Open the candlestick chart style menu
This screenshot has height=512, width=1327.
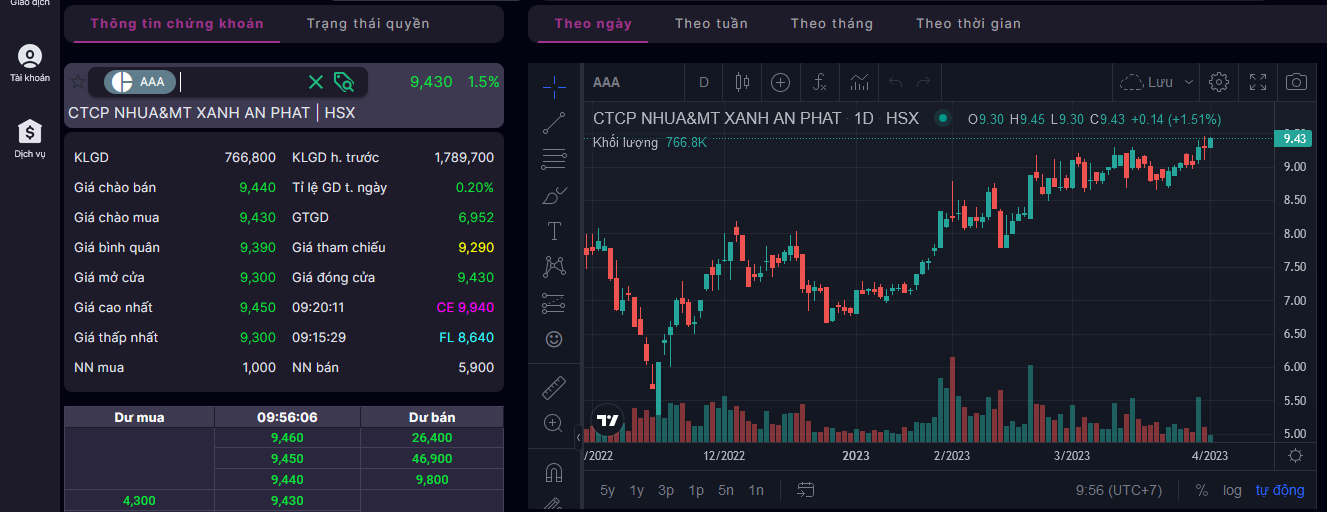[741, 82]
